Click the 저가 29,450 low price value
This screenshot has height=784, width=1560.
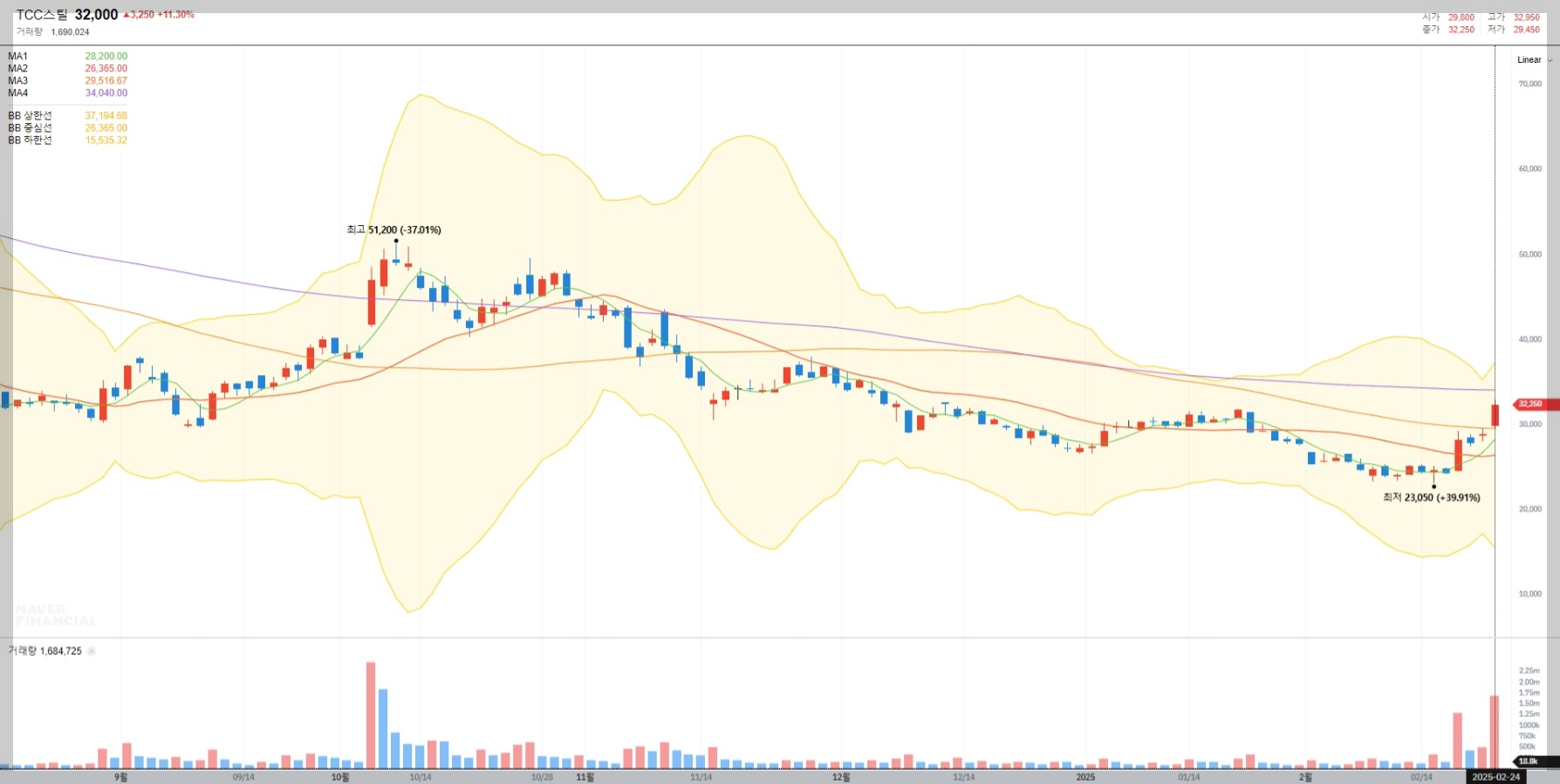click(1527, 30)
